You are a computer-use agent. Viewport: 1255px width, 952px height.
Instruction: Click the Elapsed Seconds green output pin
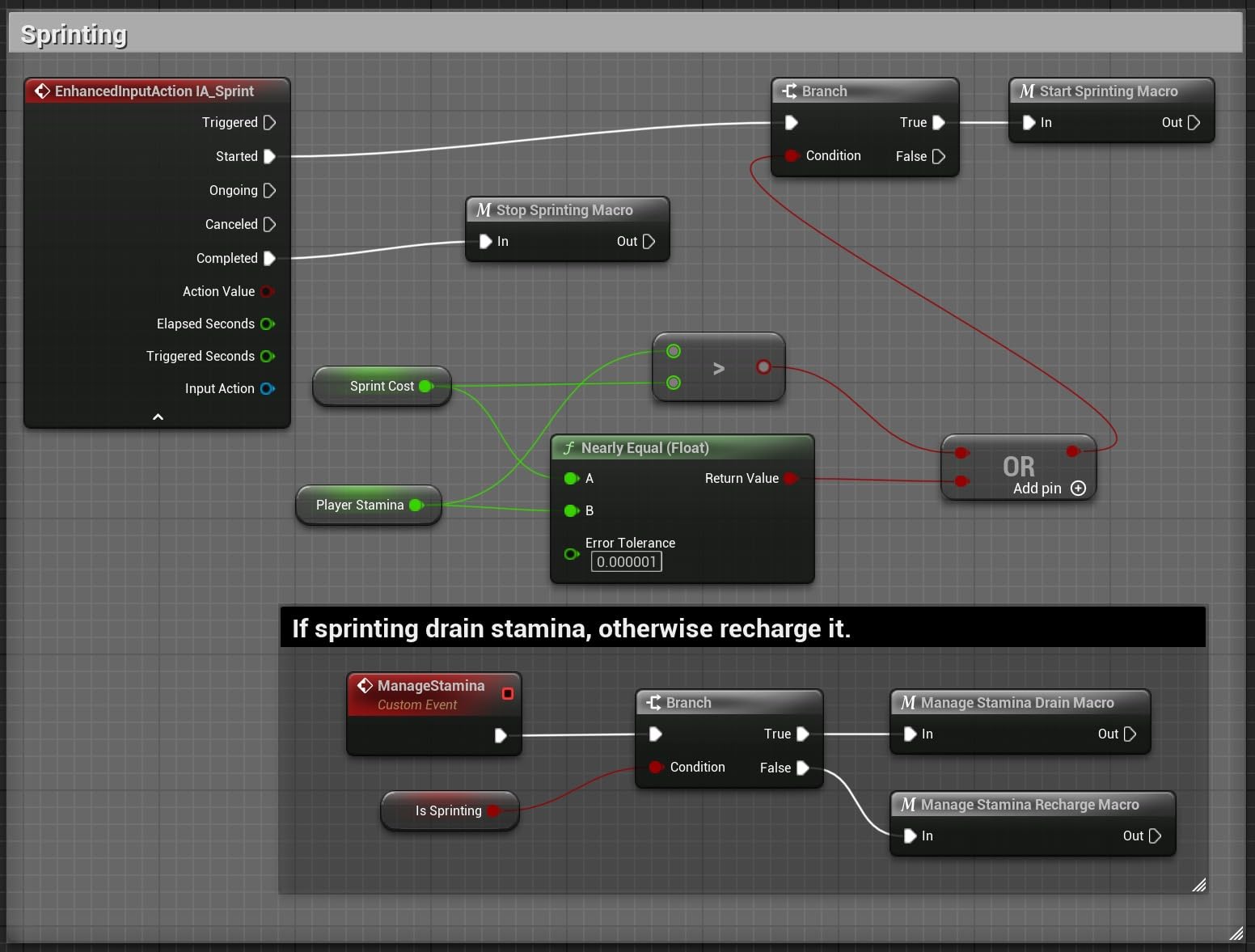point(268,324)
